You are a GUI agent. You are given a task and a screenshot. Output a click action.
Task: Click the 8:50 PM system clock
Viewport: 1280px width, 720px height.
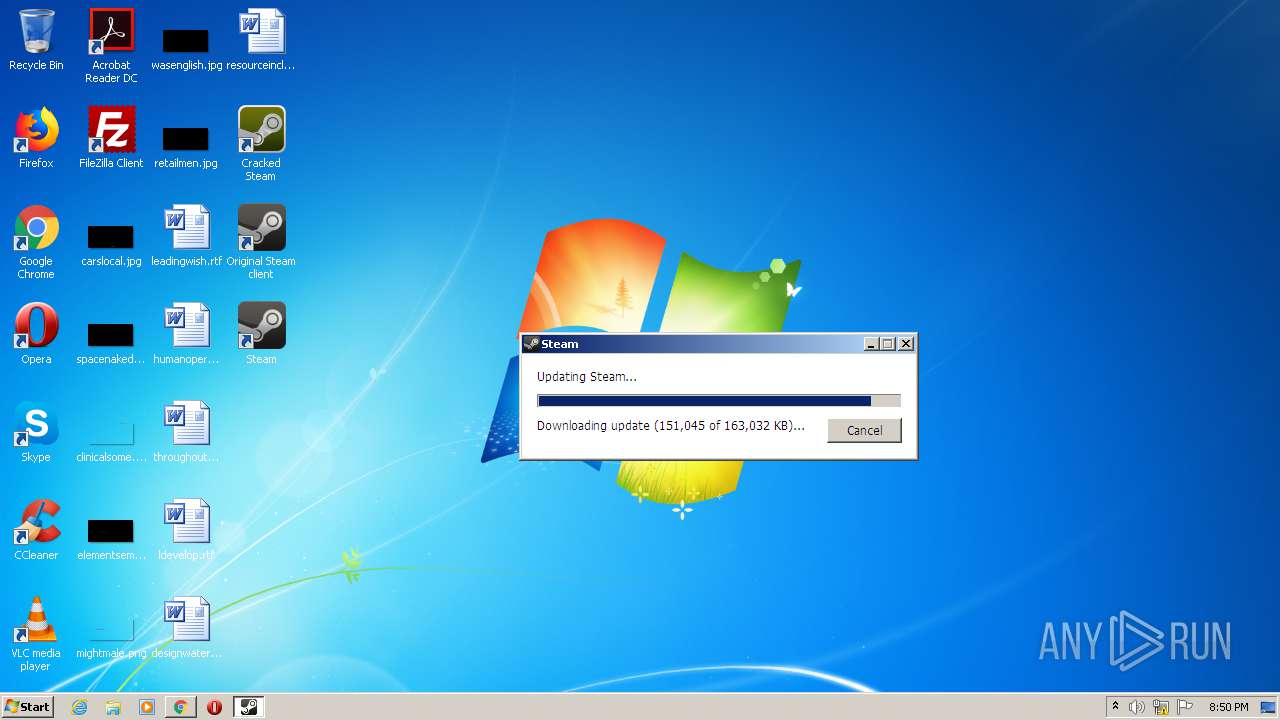[1228, 707]
